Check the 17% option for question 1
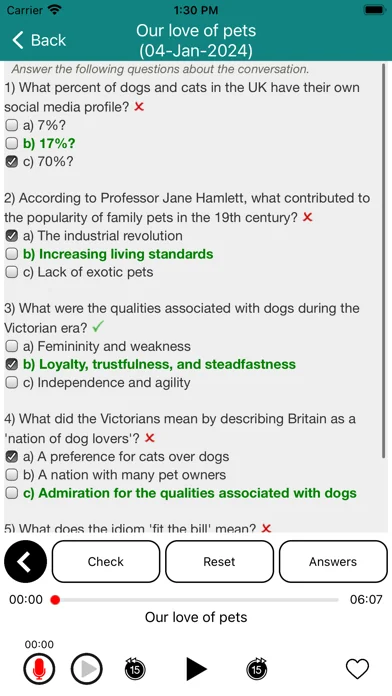This screenshot has width=392, height=696. pyautogui.click(x=12, y=144)
